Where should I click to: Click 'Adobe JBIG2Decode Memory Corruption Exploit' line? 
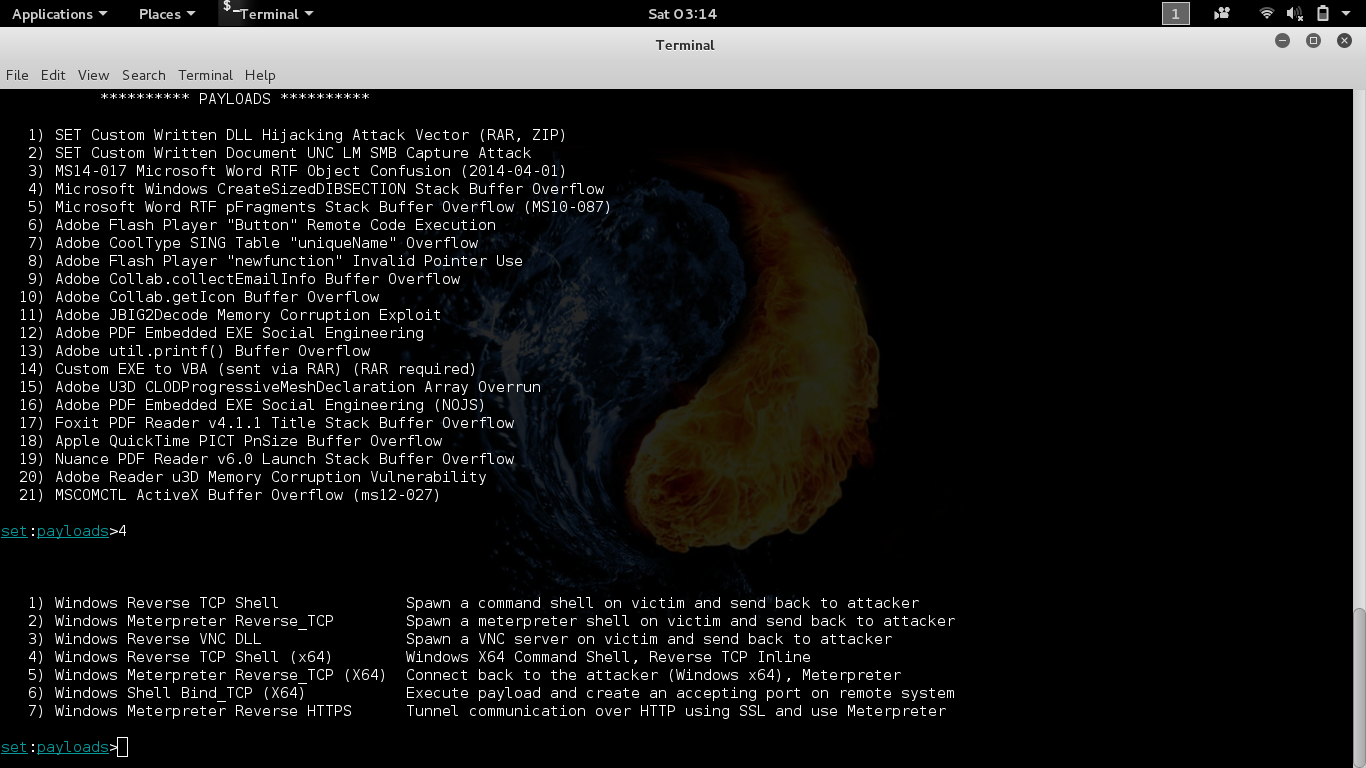pos(248,315)
